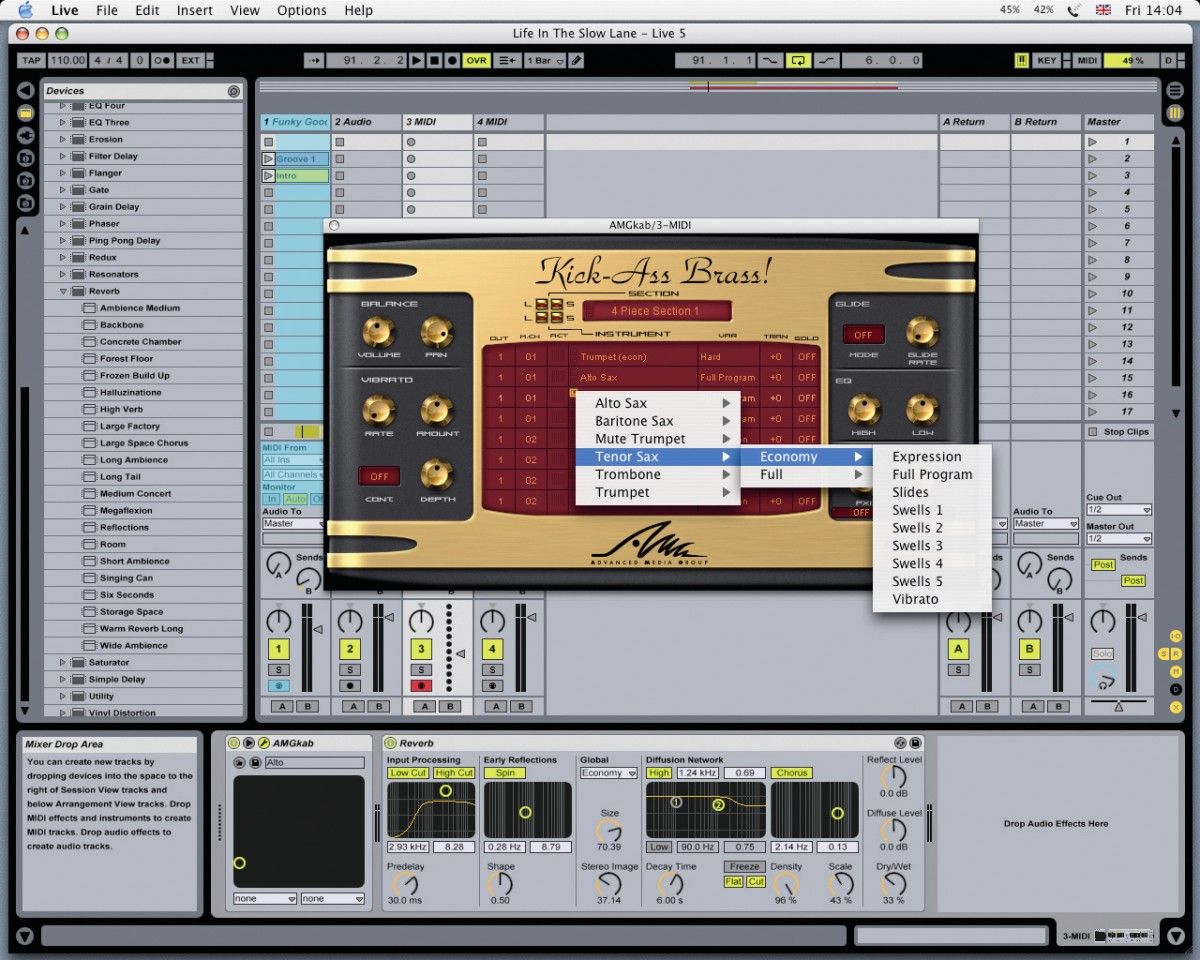Click the global Record button
Viewport: 1200px width, 960px height.
coord(452,61)
